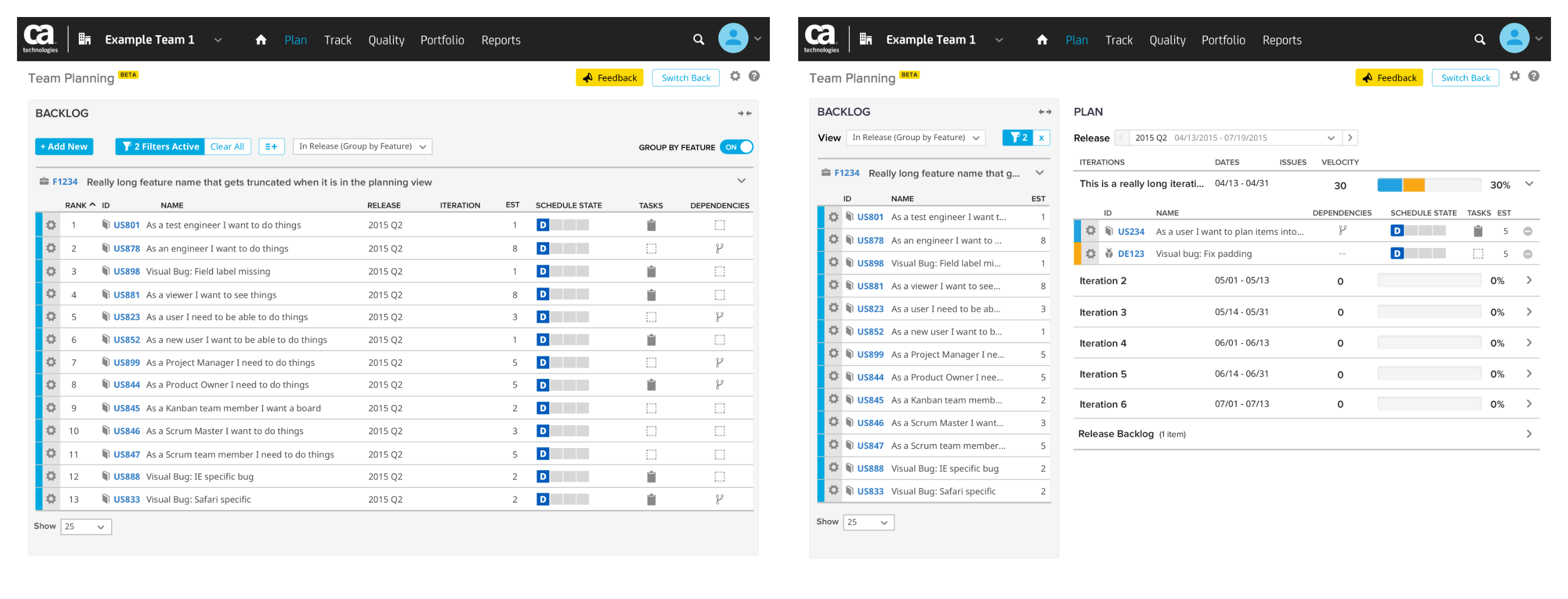The image size is (1568, 599).
Task: Click the add-column icon beside Clear All
Action: pos(272,147)
